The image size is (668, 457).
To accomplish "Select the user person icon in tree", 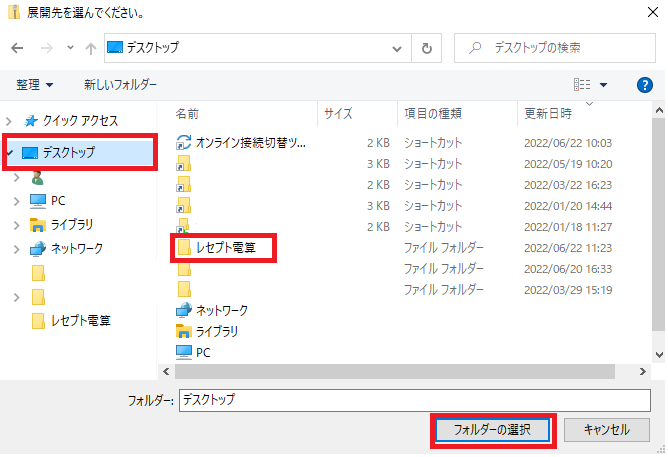I will (37, 177).
